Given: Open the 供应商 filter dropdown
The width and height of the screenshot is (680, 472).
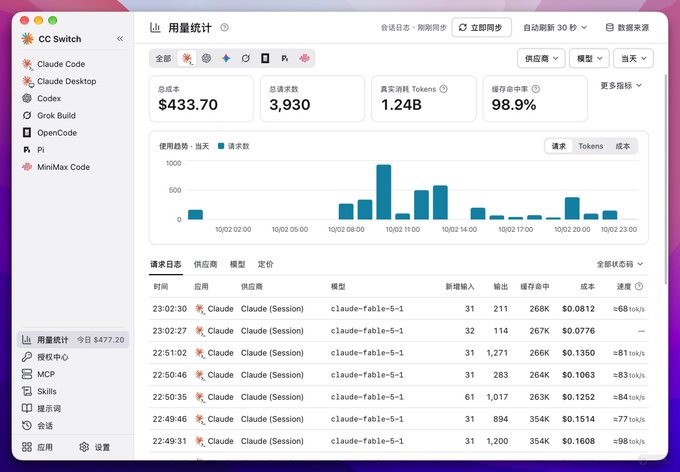Looking at the screenshot, I should coord(541,58).
